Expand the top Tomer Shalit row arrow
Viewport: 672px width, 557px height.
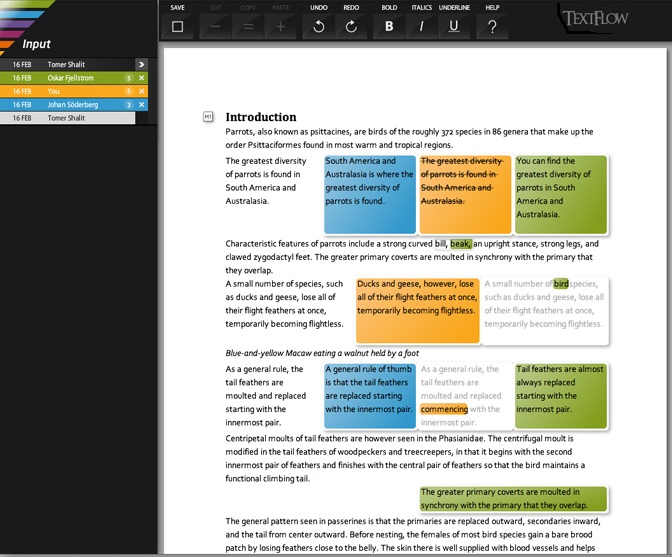click(141, 65)
